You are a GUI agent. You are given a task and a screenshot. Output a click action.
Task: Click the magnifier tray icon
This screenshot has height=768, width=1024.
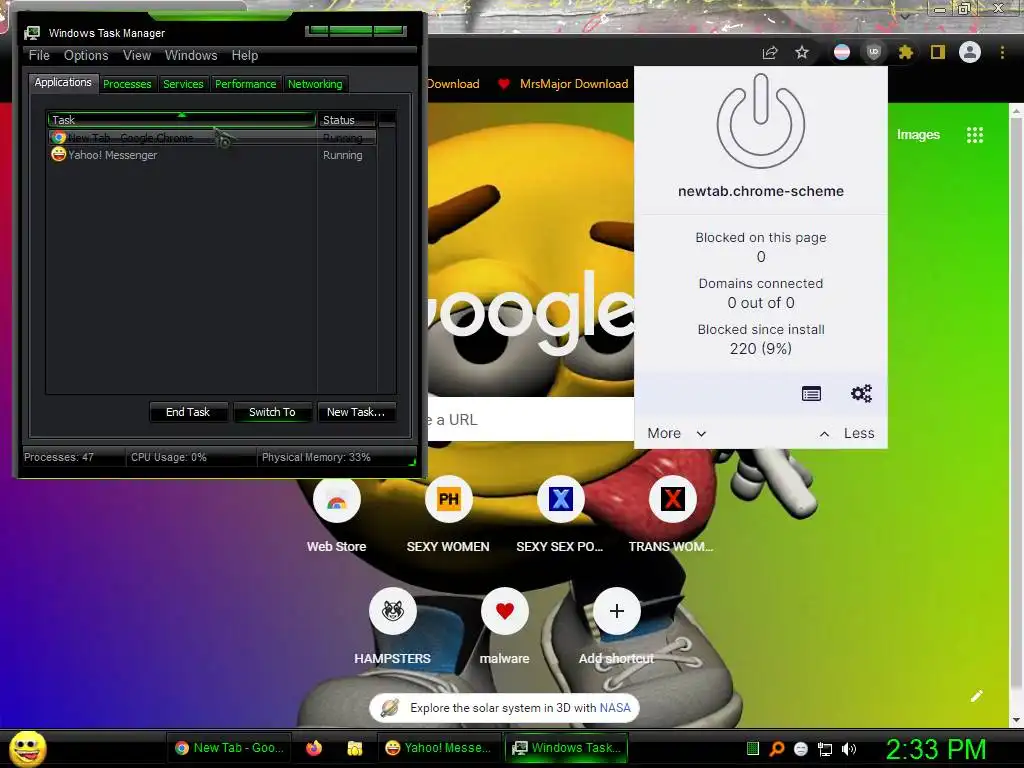[776, 749]
